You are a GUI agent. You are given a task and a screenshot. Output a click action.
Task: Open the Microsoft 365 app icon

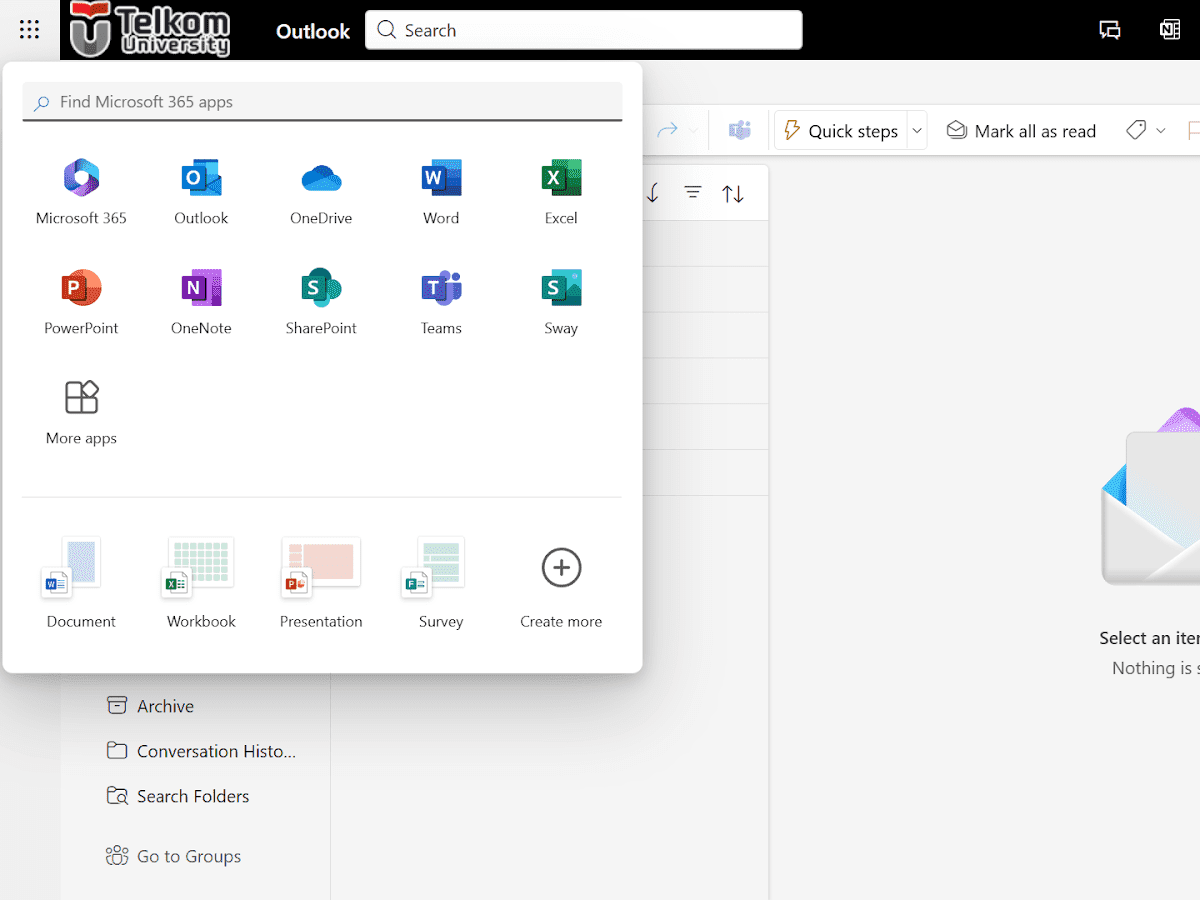pyautogui.click(x=81, y=180)
